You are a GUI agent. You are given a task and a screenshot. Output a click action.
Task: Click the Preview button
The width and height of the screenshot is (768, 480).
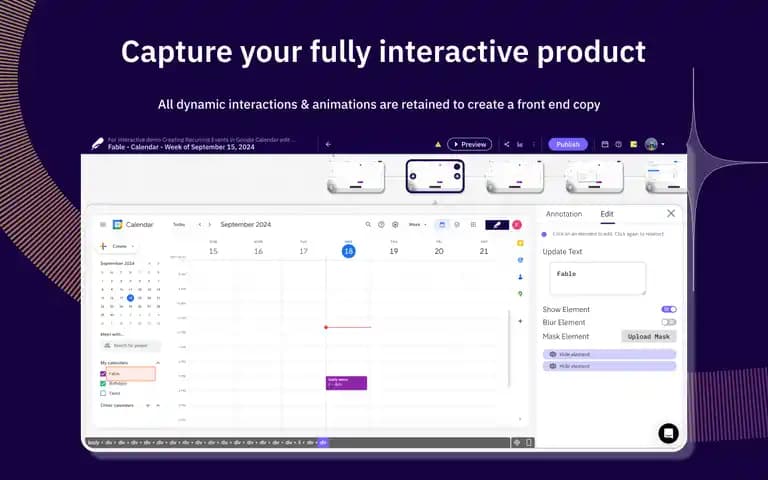tap(469, 144)
